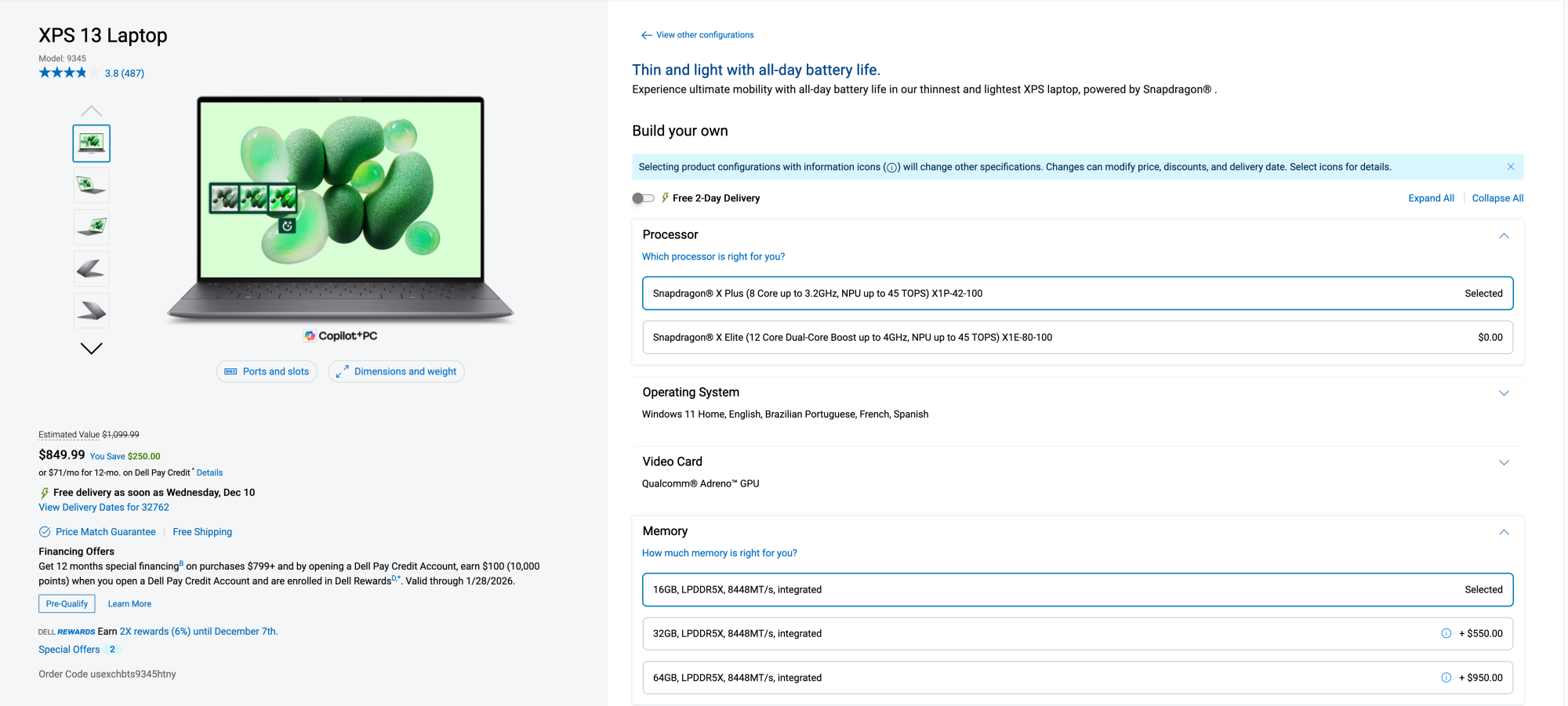
Task: Collapse the Memory section
Action: pyautogui.click(x=1504, y=532)
